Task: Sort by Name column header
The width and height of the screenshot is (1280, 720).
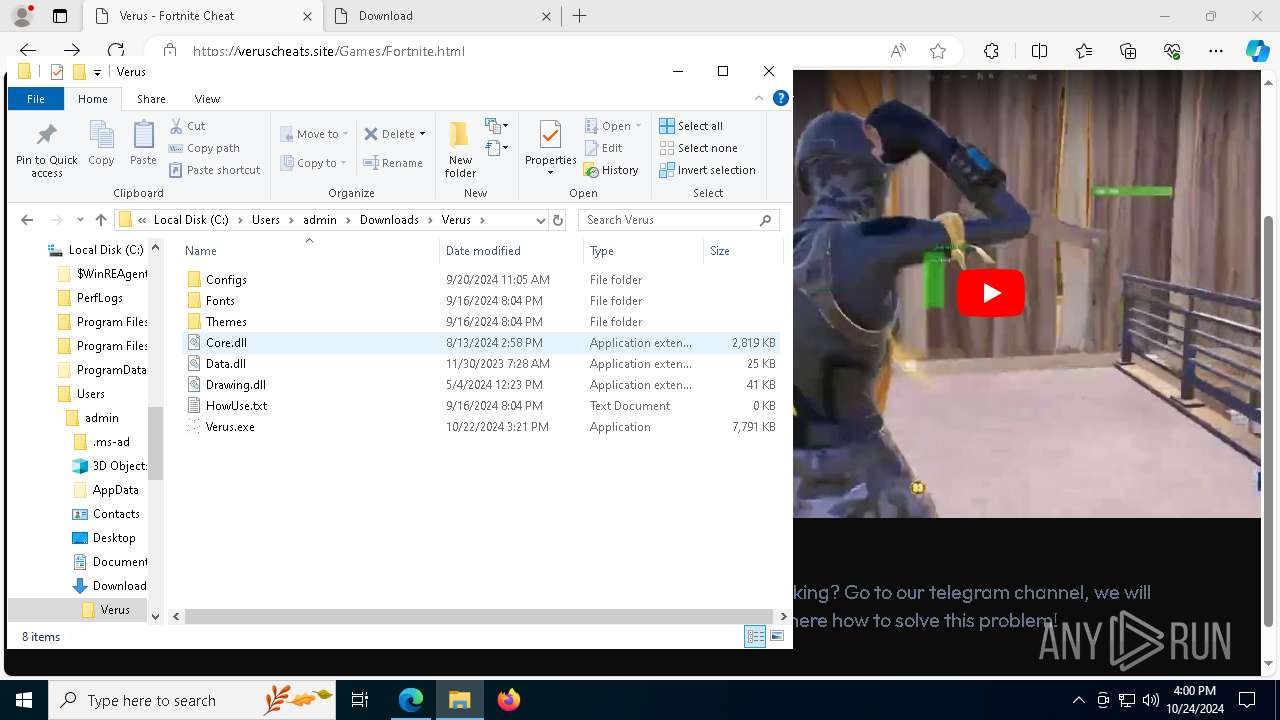Action: pyautogui.click(x=309, y=251)
